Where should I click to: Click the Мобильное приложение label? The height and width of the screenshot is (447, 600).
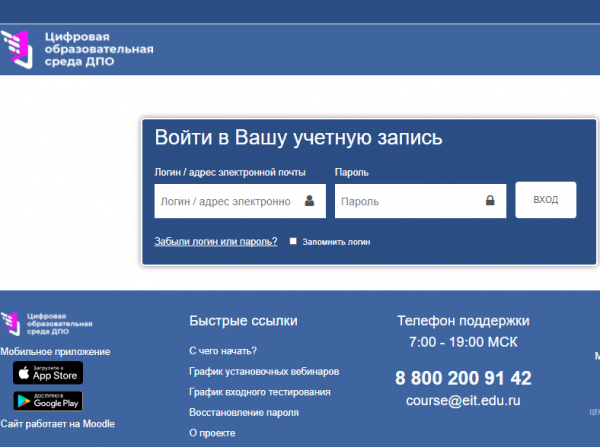coord(55,351)
